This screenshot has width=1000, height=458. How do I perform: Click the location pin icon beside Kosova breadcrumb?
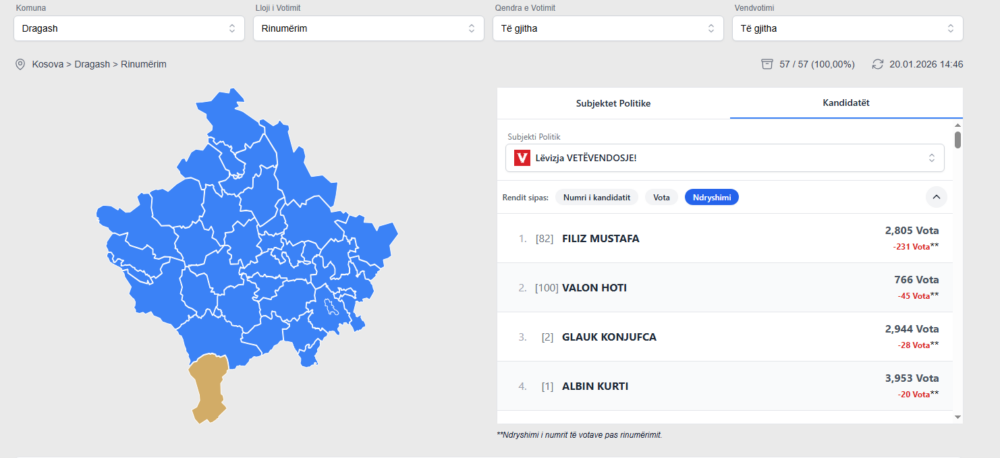[20, 65]
